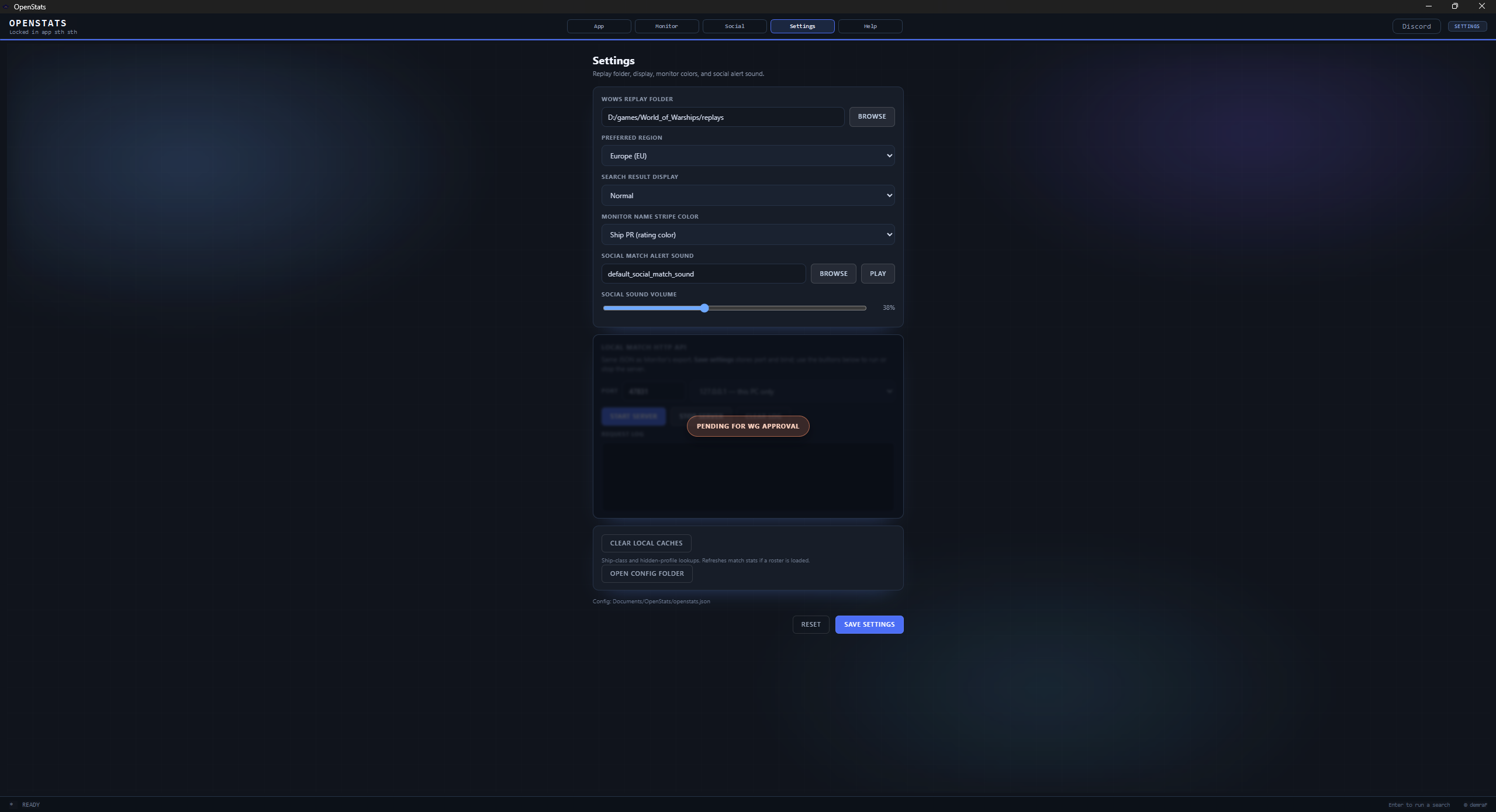Open the Preferred Region dropdown
The height and width of the screenshot is (812, 1496).
click(x=748, y=156)
